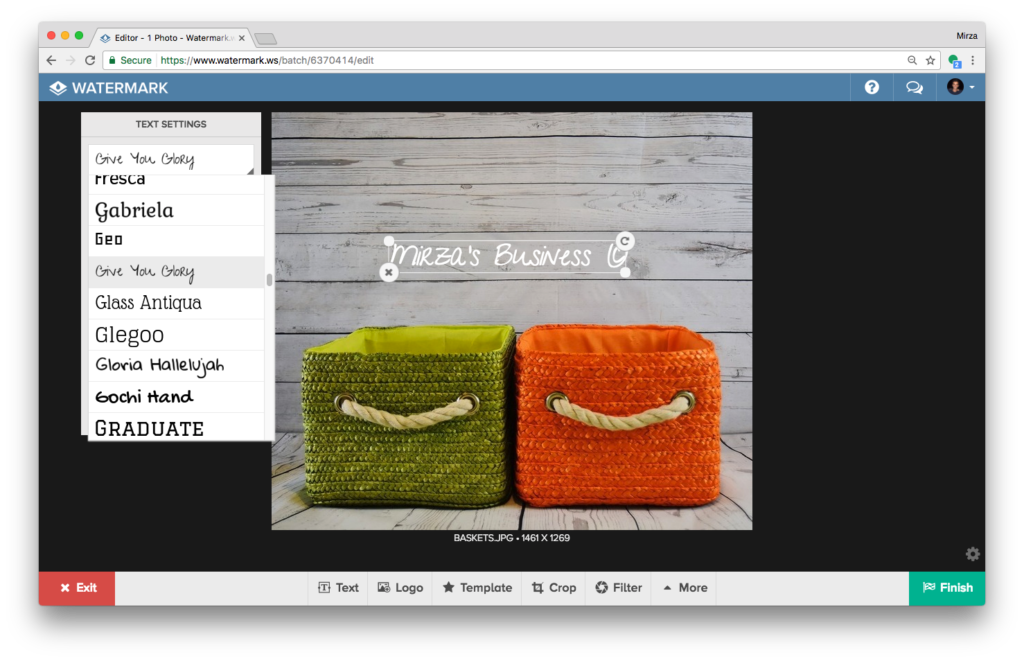Reload the page

coord(90,60)
